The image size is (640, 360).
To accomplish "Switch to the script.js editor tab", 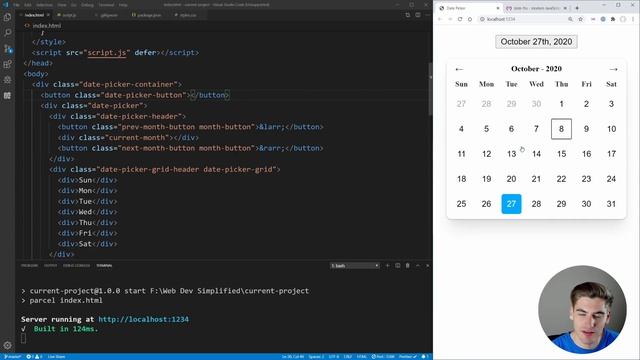I will tap(69, 15).
